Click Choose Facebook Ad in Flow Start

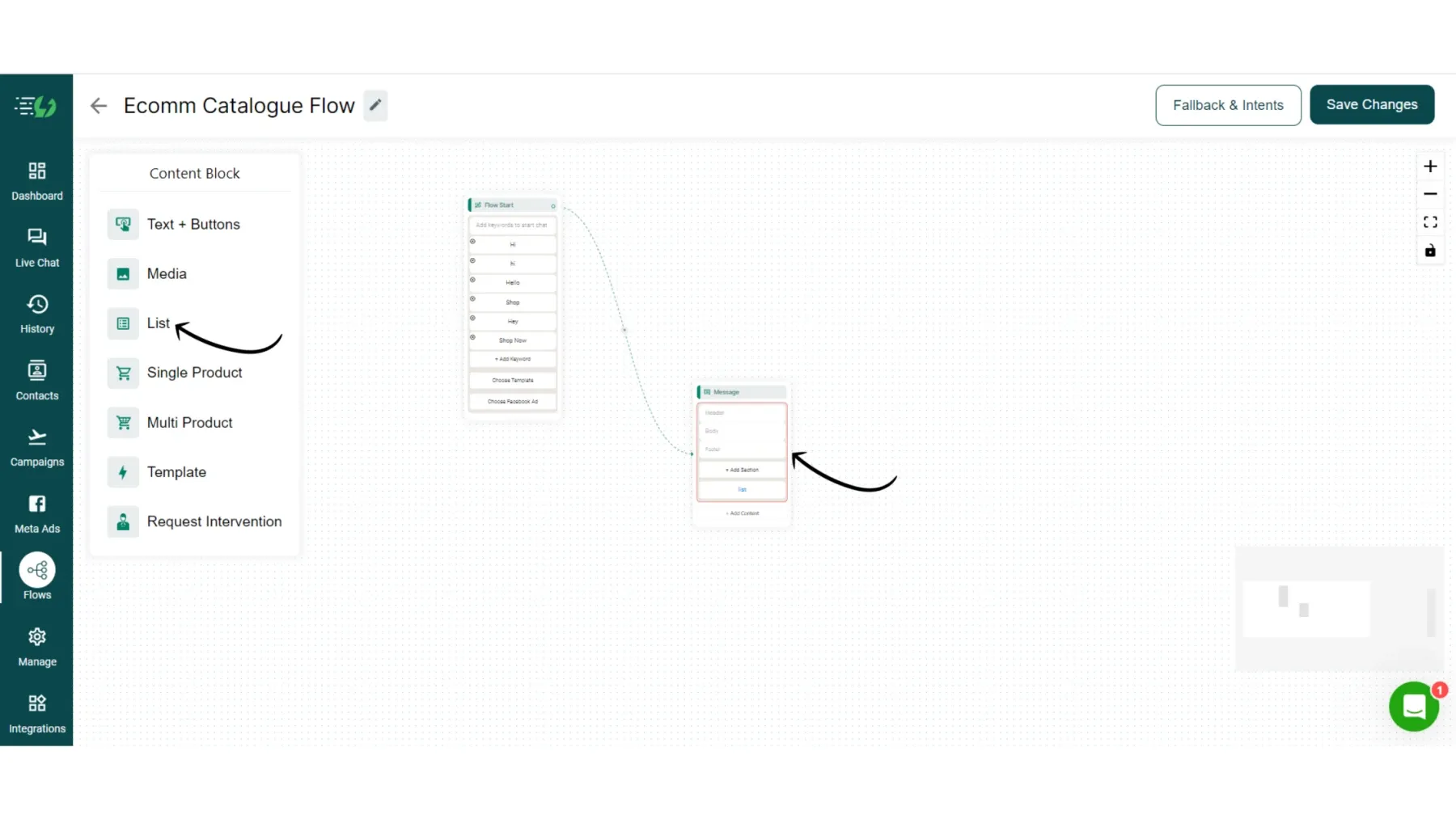point(513,401)
